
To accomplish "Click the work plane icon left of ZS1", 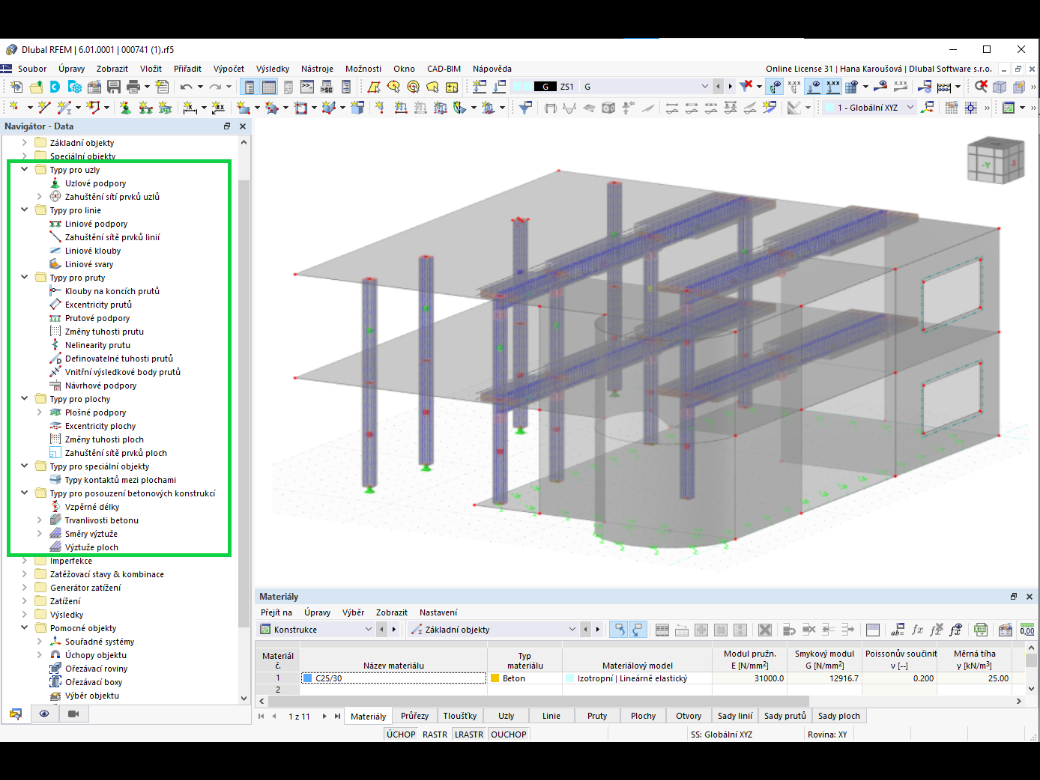I will pyautogui.click(x=499, y=87).
